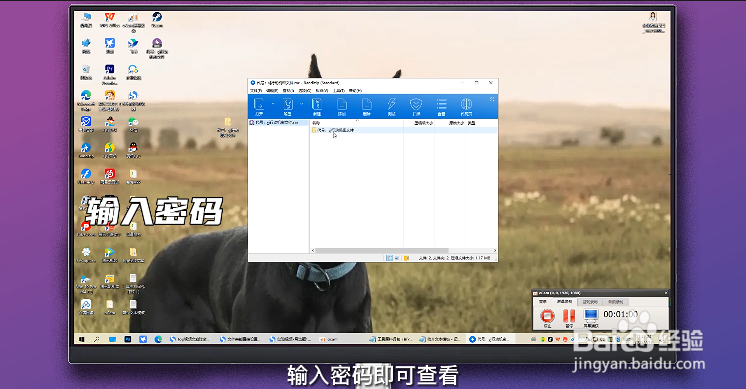
Task: Click the New archive toolbar icon
Action: (x=316, y=106)
